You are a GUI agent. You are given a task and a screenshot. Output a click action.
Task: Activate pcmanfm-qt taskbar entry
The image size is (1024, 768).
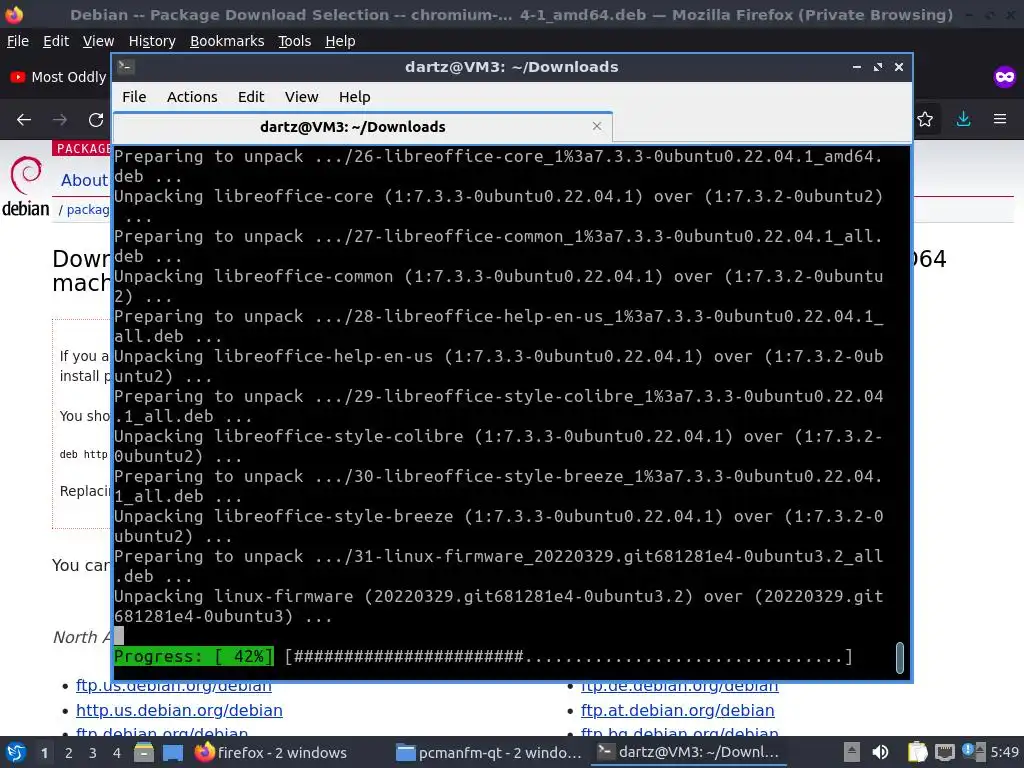(489, 752)
